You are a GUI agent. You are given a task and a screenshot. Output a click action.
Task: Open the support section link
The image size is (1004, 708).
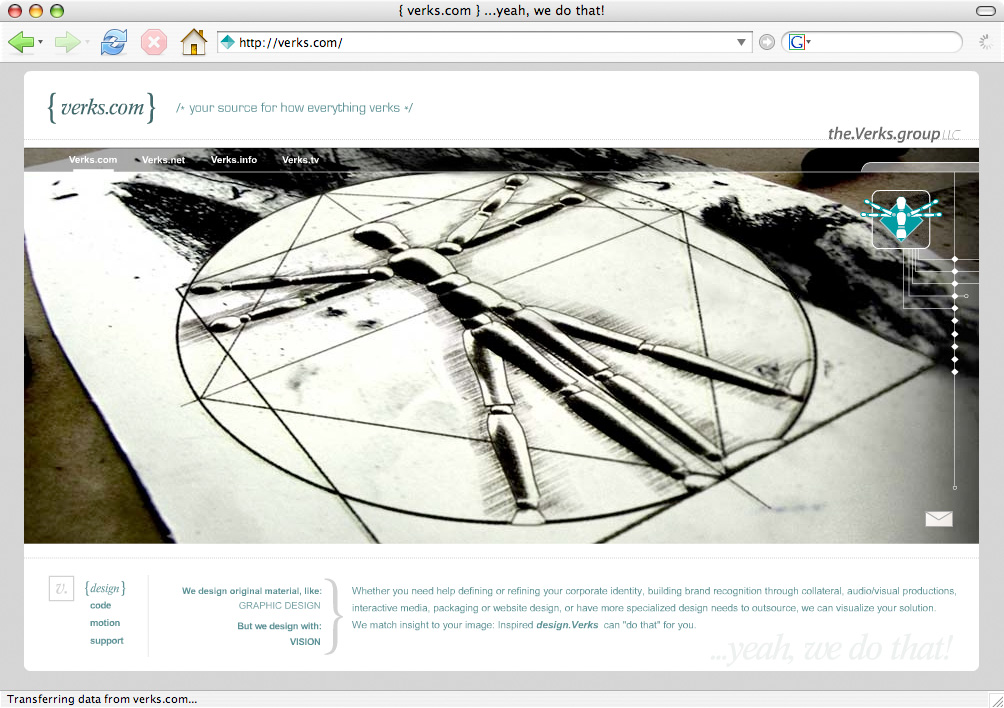(x=107, y=640)
